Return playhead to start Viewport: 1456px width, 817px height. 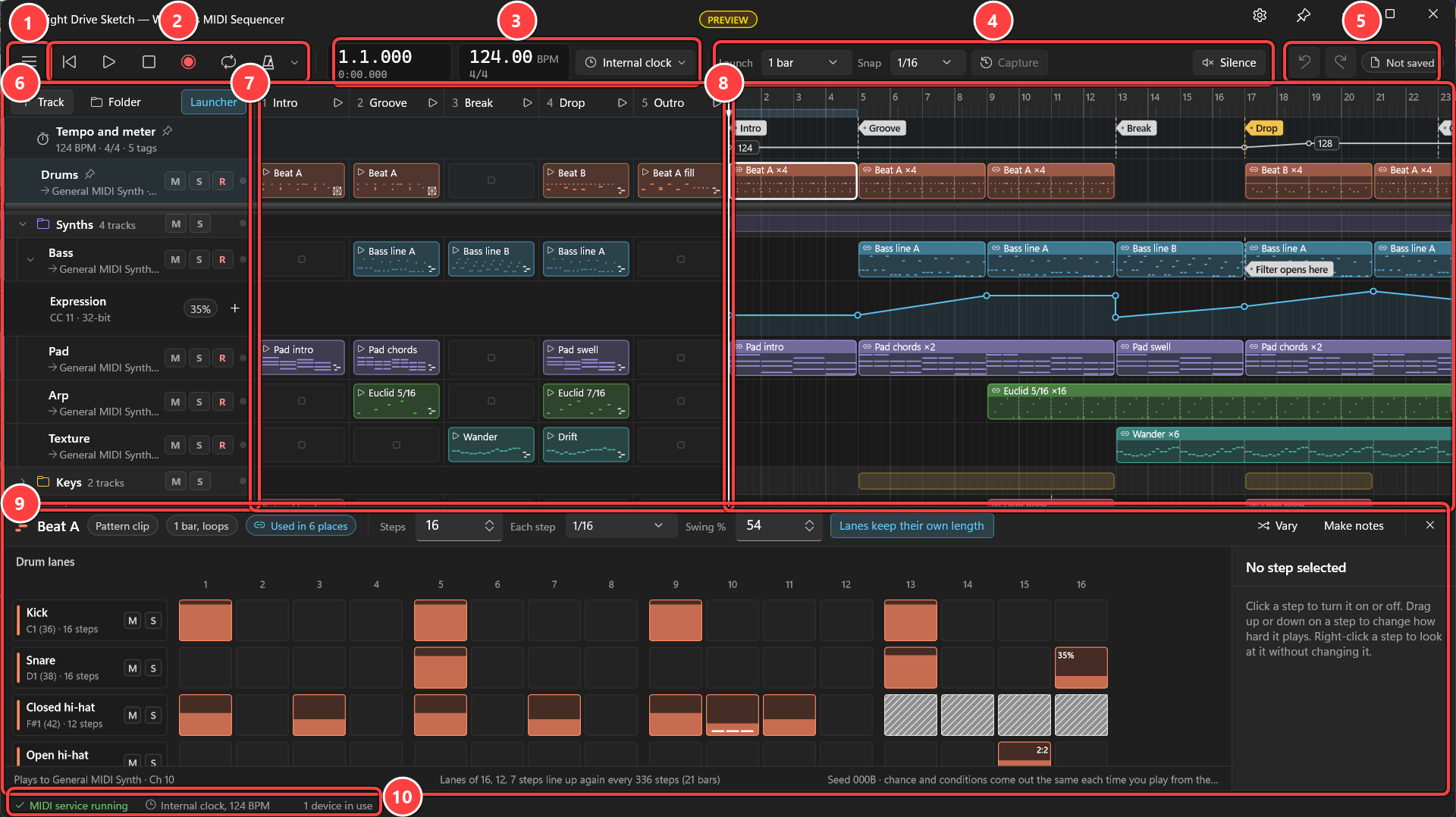(69, 62)
